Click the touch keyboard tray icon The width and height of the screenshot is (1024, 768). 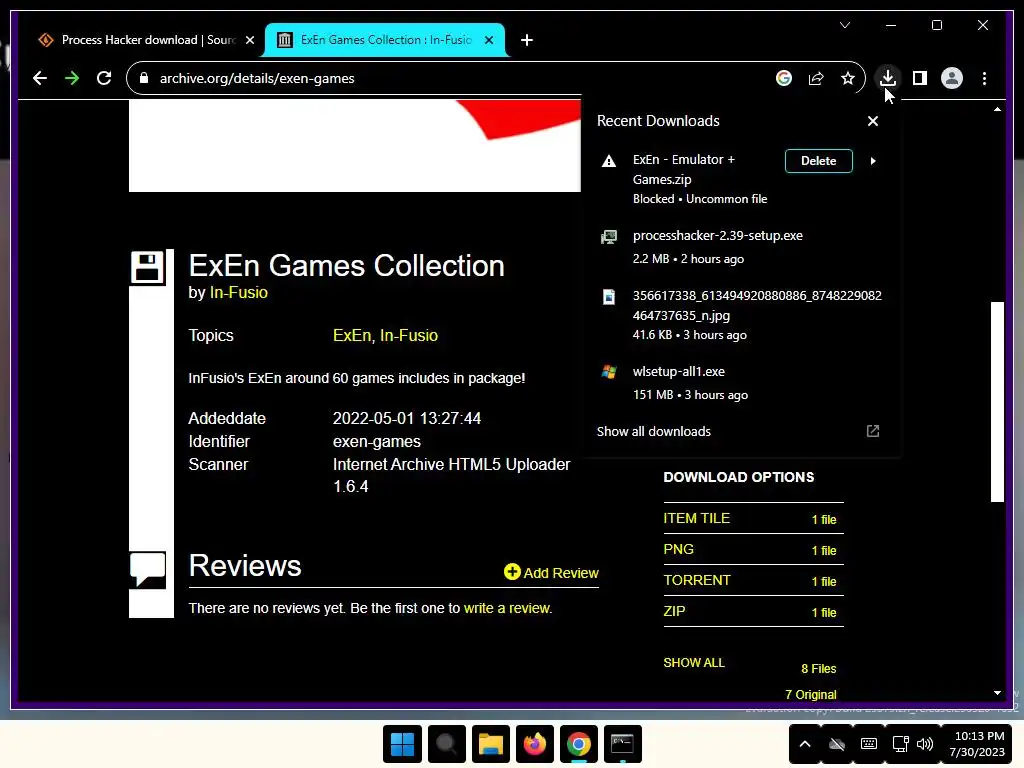[869, 744]
